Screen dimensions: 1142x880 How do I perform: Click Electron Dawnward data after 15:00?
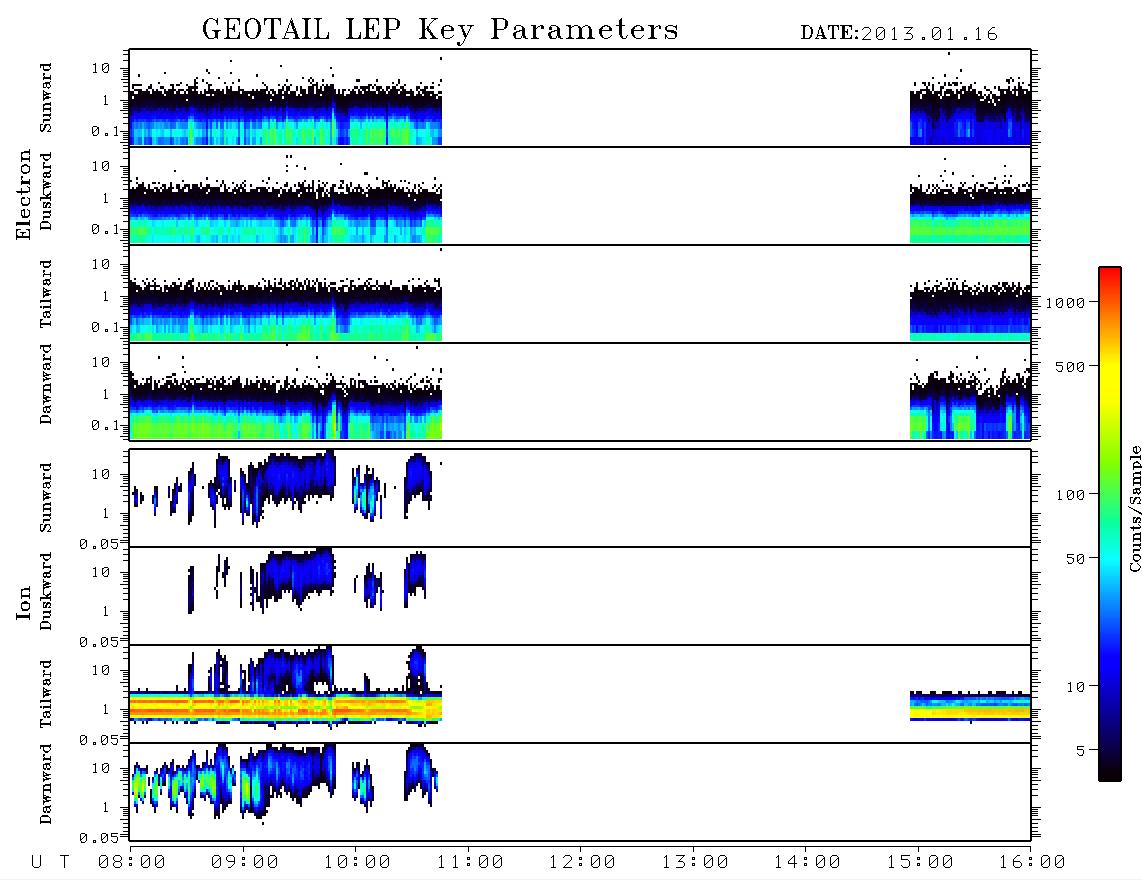pos(970,408)
